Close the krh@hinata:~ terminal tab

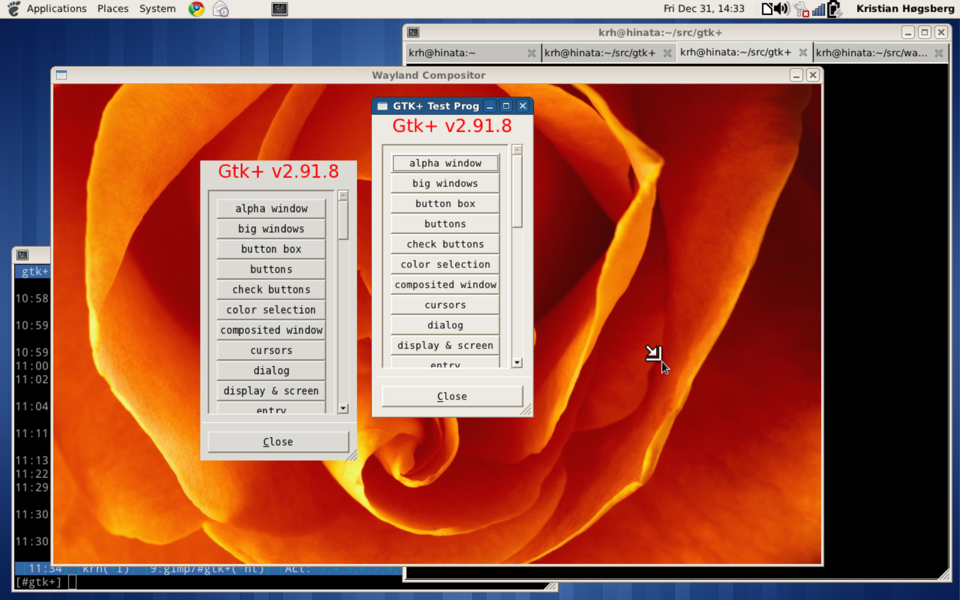point(531,53)
